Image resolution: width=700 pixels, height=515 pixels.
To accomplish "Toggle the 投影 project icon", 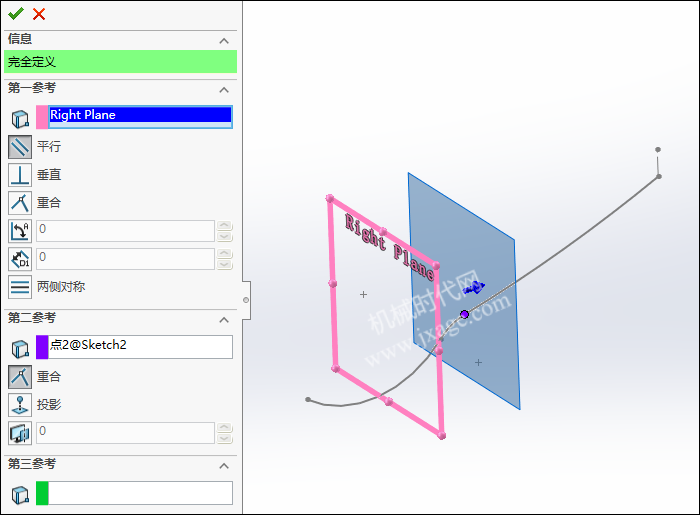I will [20, 405].
